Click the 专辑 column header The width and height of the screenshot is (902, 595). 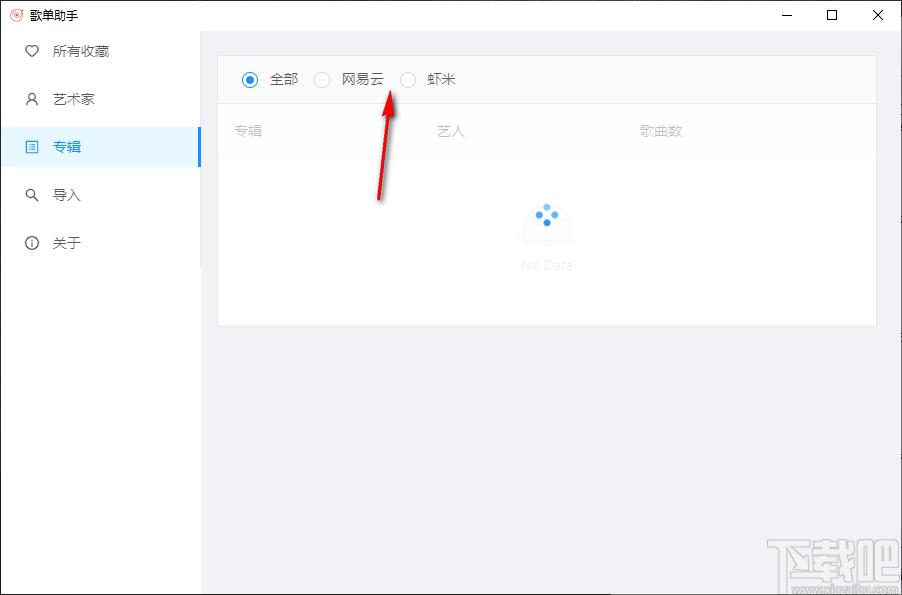(248, 131)
